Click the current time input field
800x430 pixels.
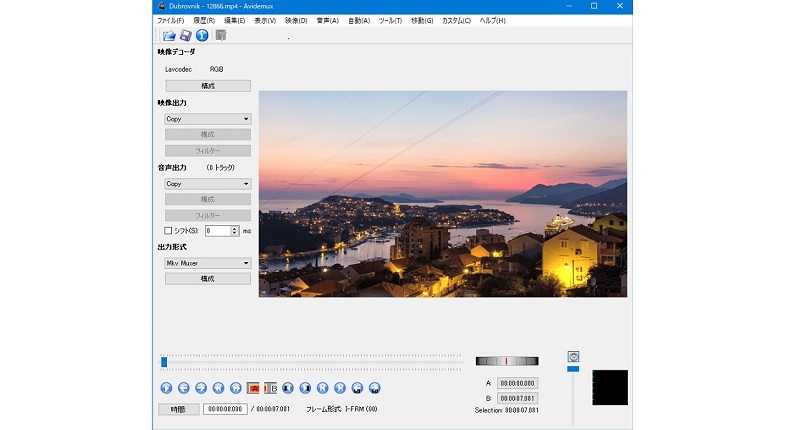225,409
